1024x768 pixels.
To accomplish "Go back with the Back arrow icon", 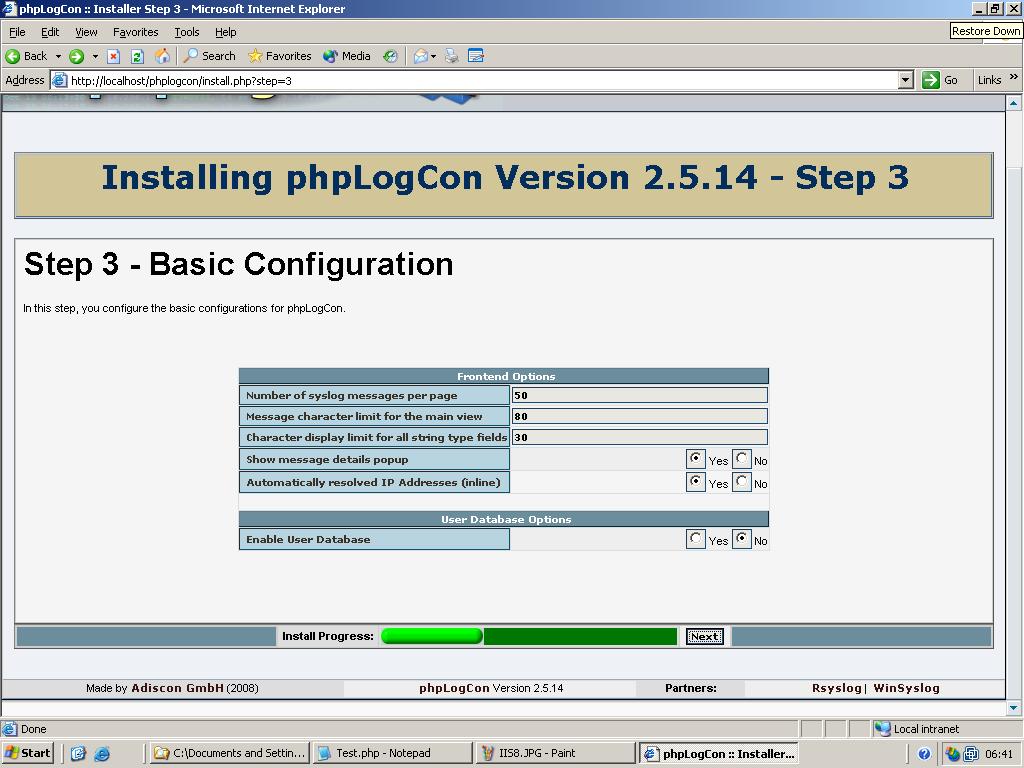I will pos(12,56).
